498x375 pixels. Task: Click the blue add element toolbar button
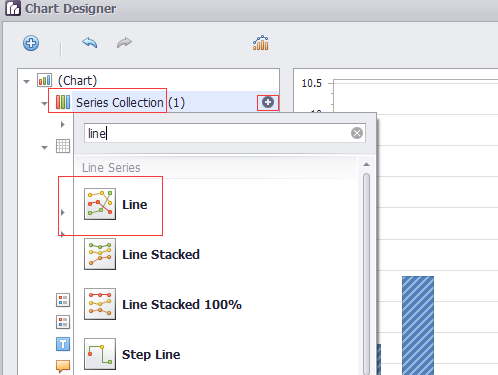coord(31,43)
